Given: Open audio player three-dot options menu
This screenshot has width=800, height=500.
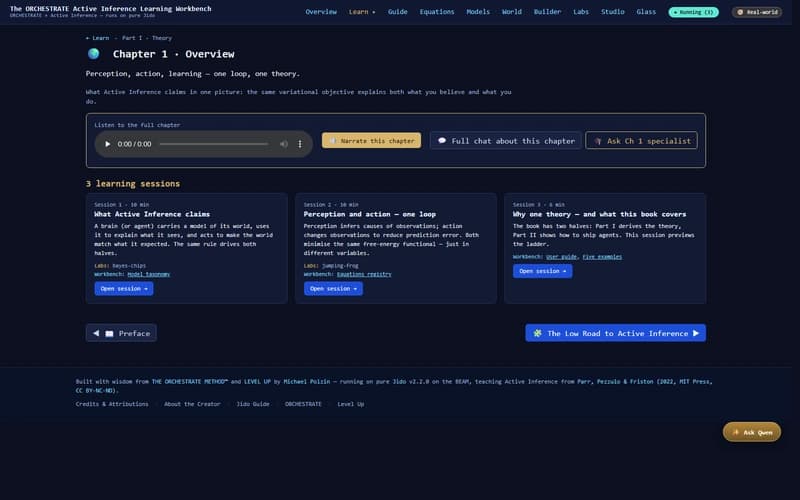Looking at the screenshot, I should coord(300,144).
